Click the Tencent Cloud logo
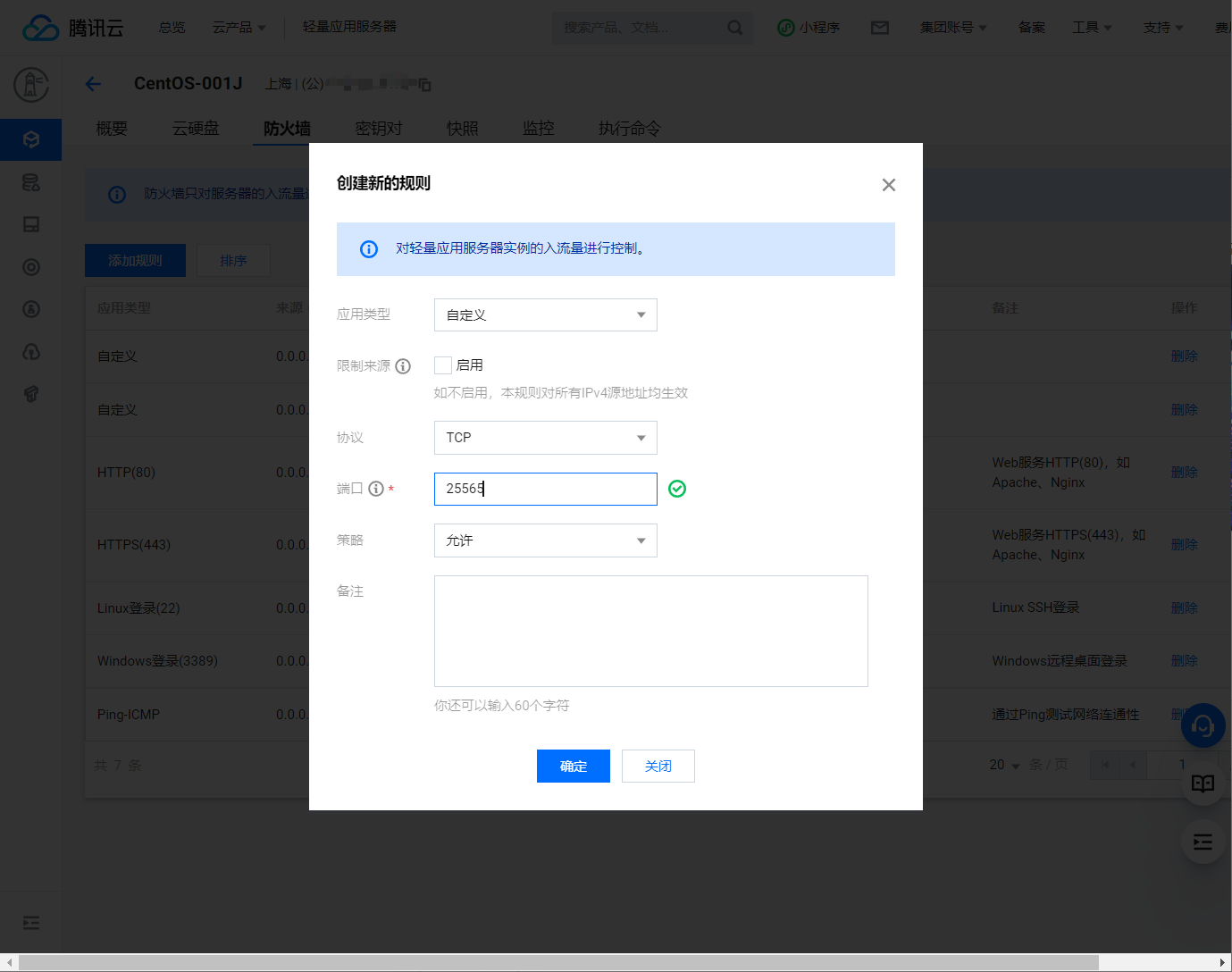The height and width of the screenshot is (972, 1232). point(73,28)
